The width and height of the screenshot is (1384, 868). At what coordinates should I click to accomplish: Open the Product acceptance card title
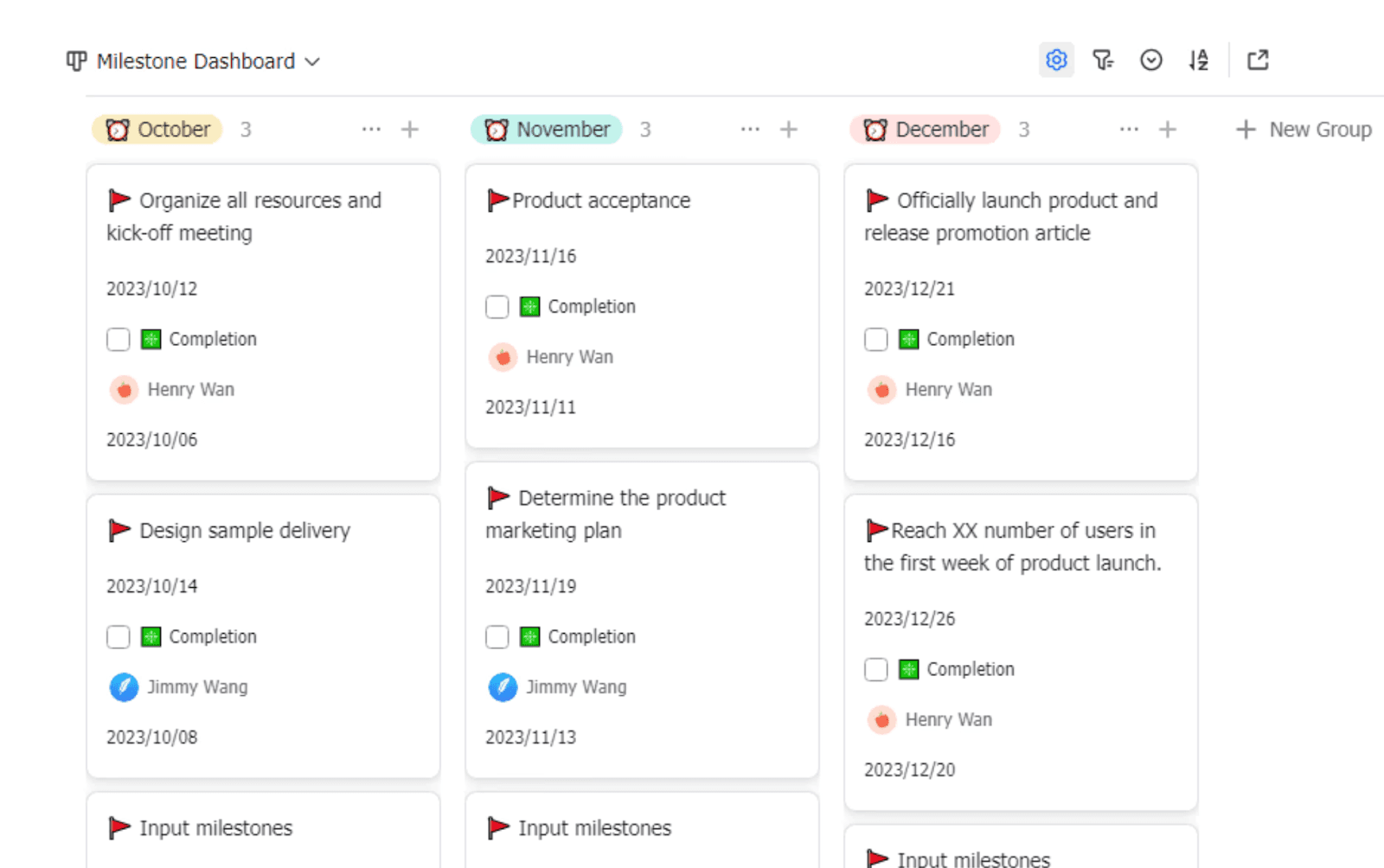601,201
